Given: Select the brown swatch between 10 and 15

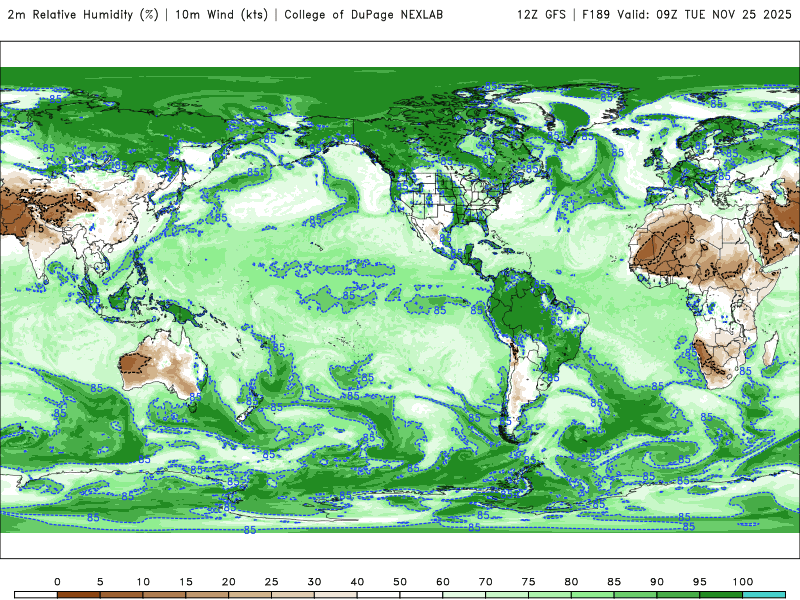Looking at the screenshot, I should pyautogui.click(x=164, y=595).
